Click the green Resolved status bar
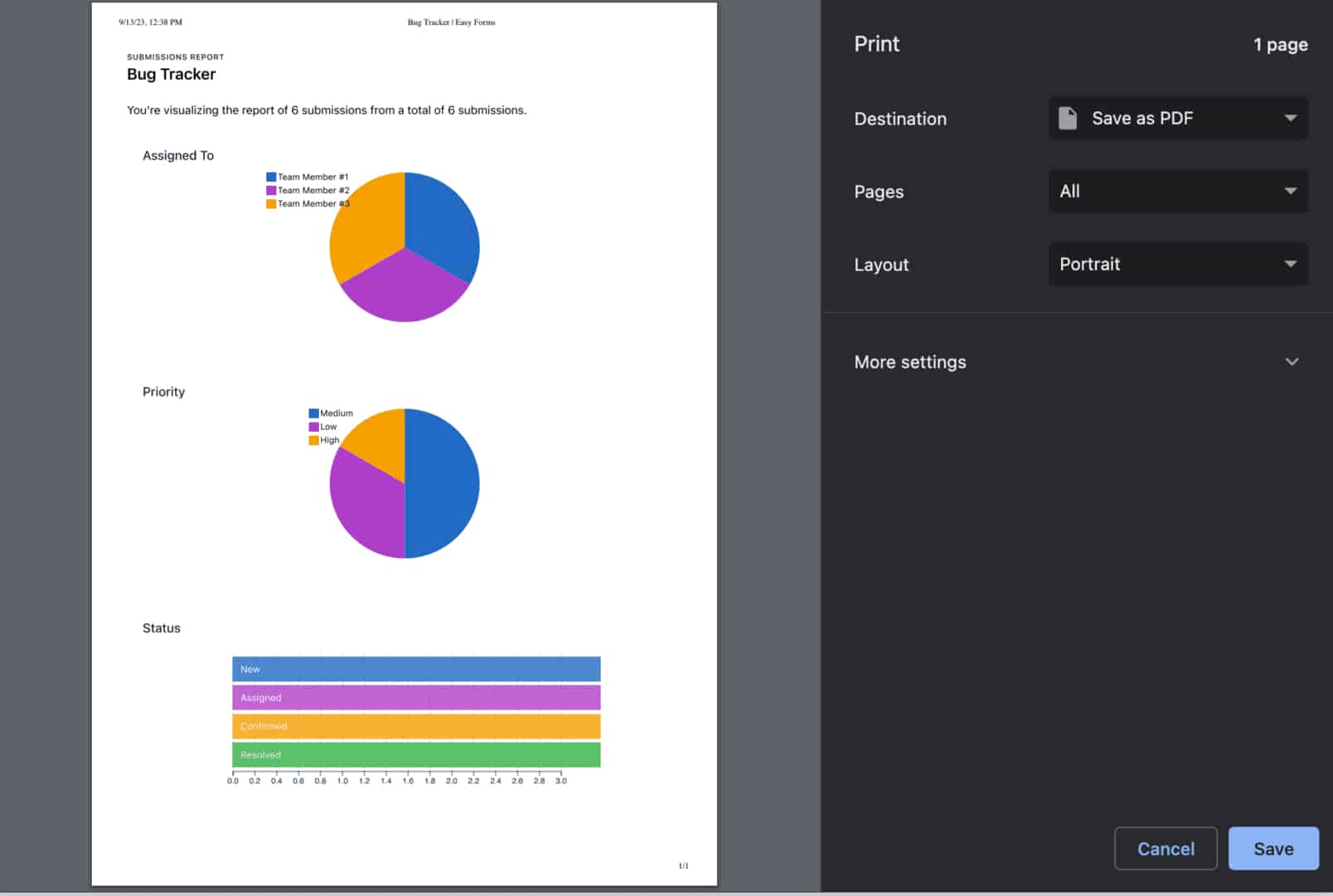The height and width of the screenshot is (896, 1333). 416,755
